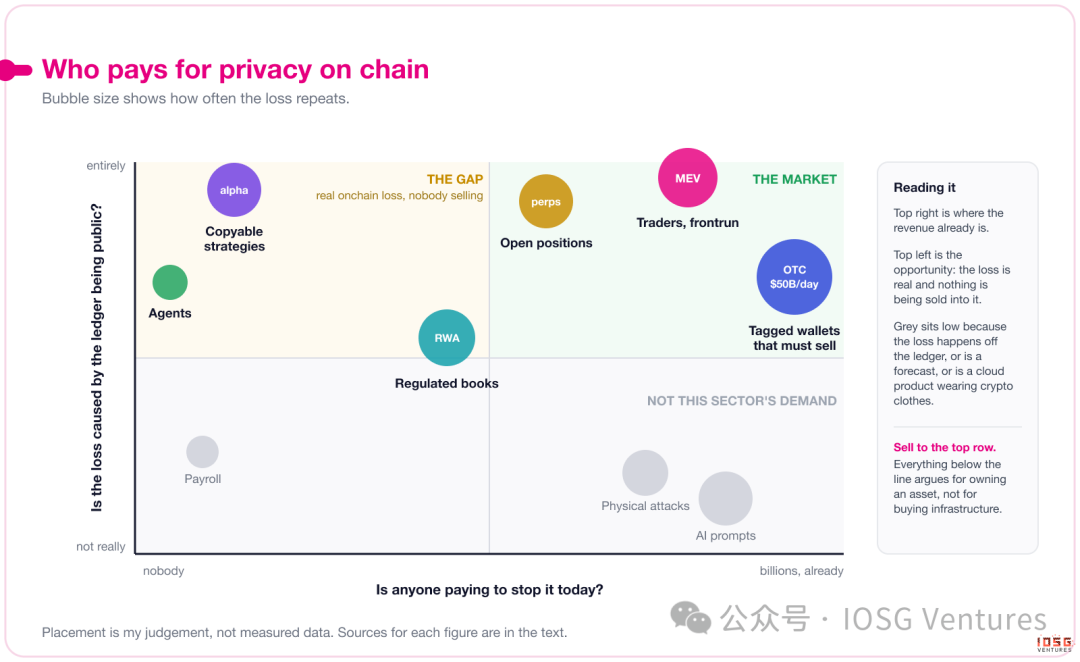The height and width of the screenshot is (662, 1080).
Task: Click THE MARKET quadrant label
Action: tap(794, 179)
